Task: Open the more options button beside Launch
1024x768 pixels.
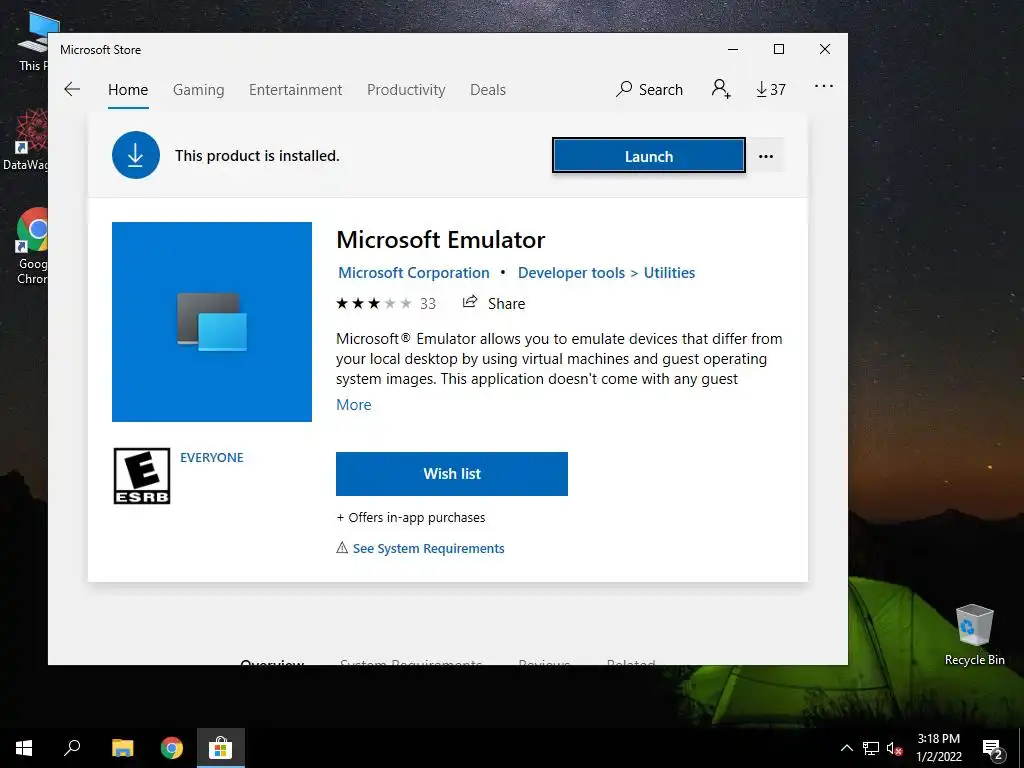Action: click(766, 156)
